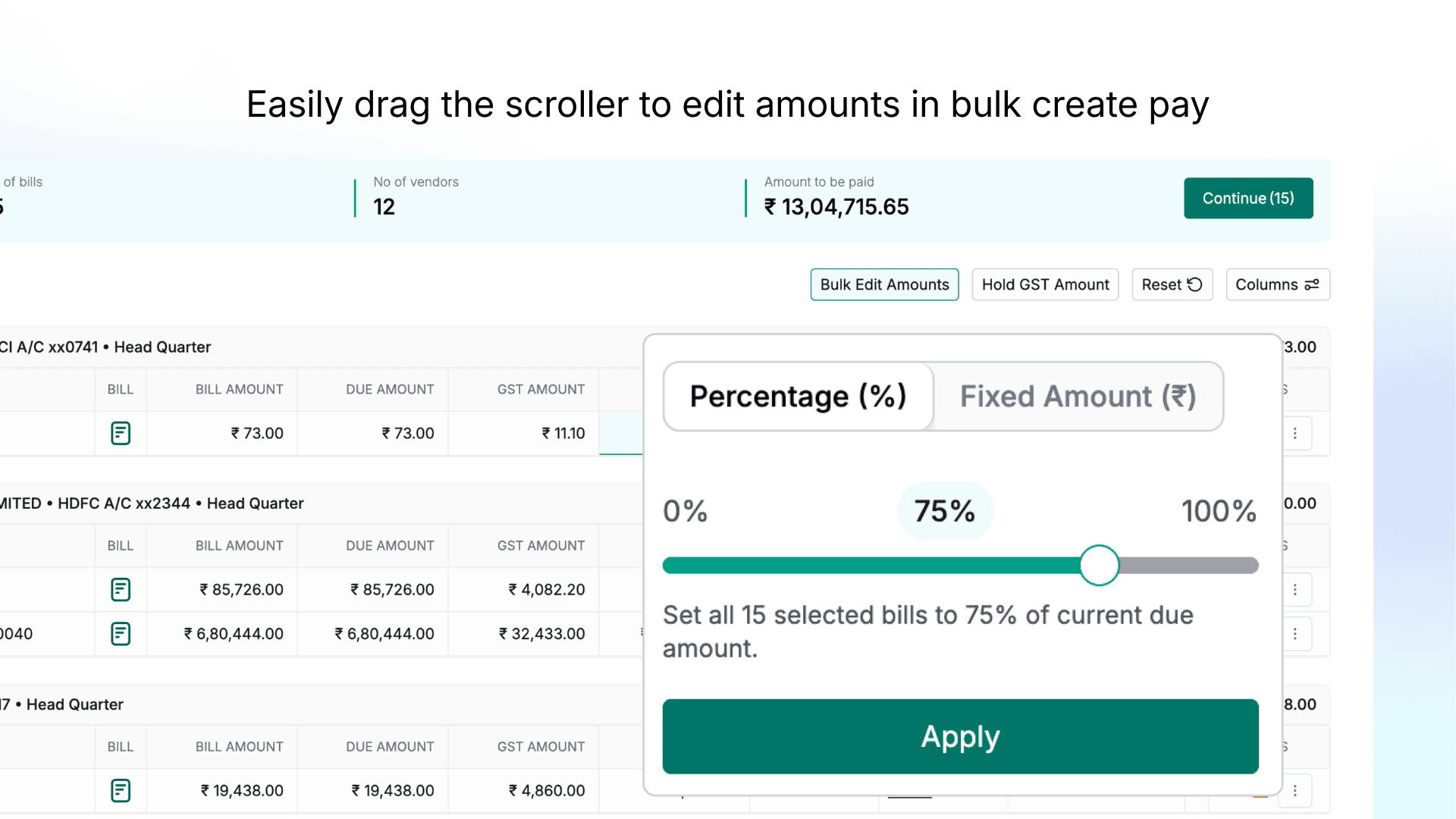Click the percentage slider handle at 75%
Viewport: 1456px width, 819px height.
pyautogui.click(x=1100, y=565)
